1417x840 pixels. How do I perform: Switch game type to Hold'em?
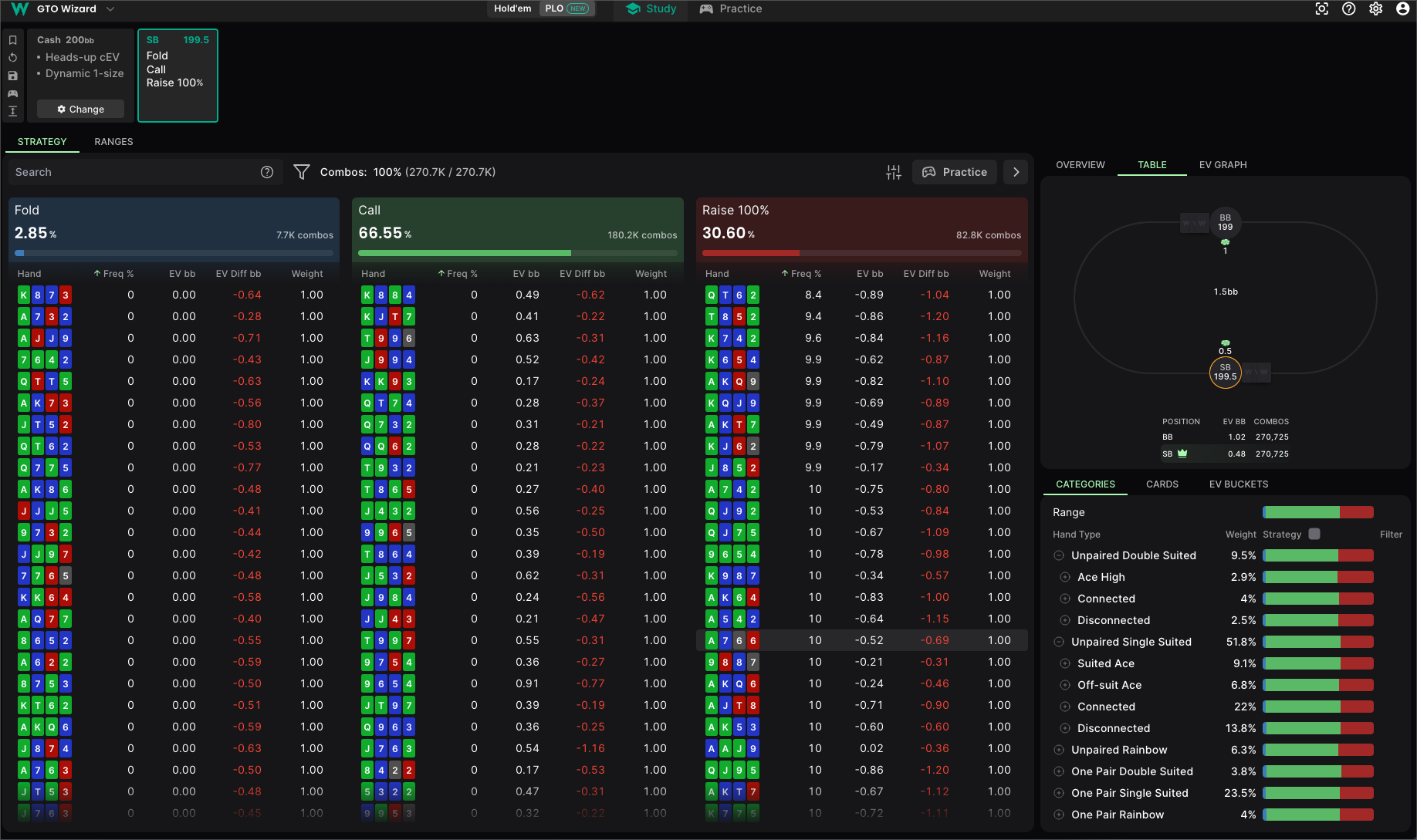[x=512, y=8]
